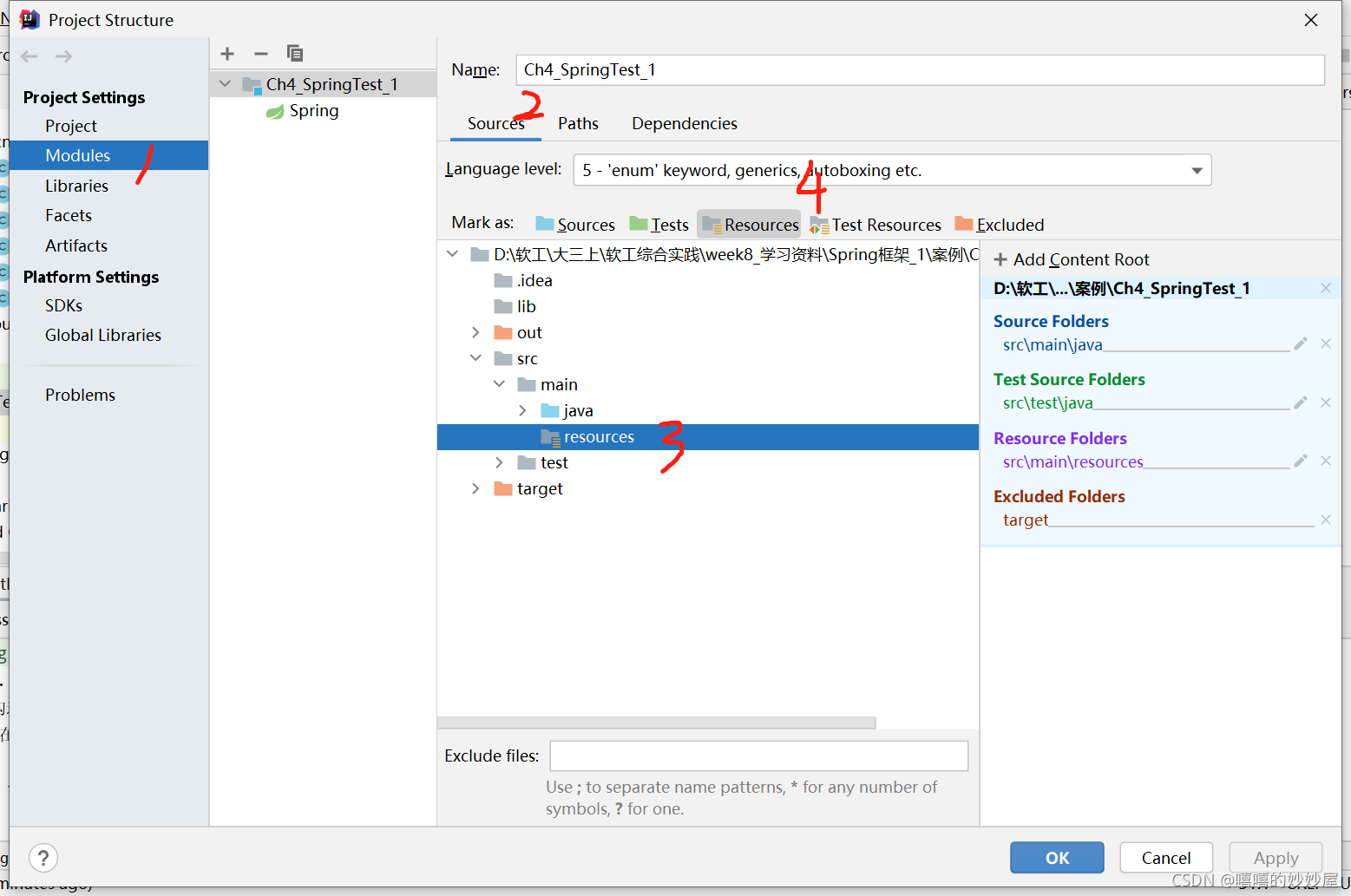The width and height of the screenshot is (1351, 896).
Task: Click the Apply button
Action: (x=1276, y=858)
